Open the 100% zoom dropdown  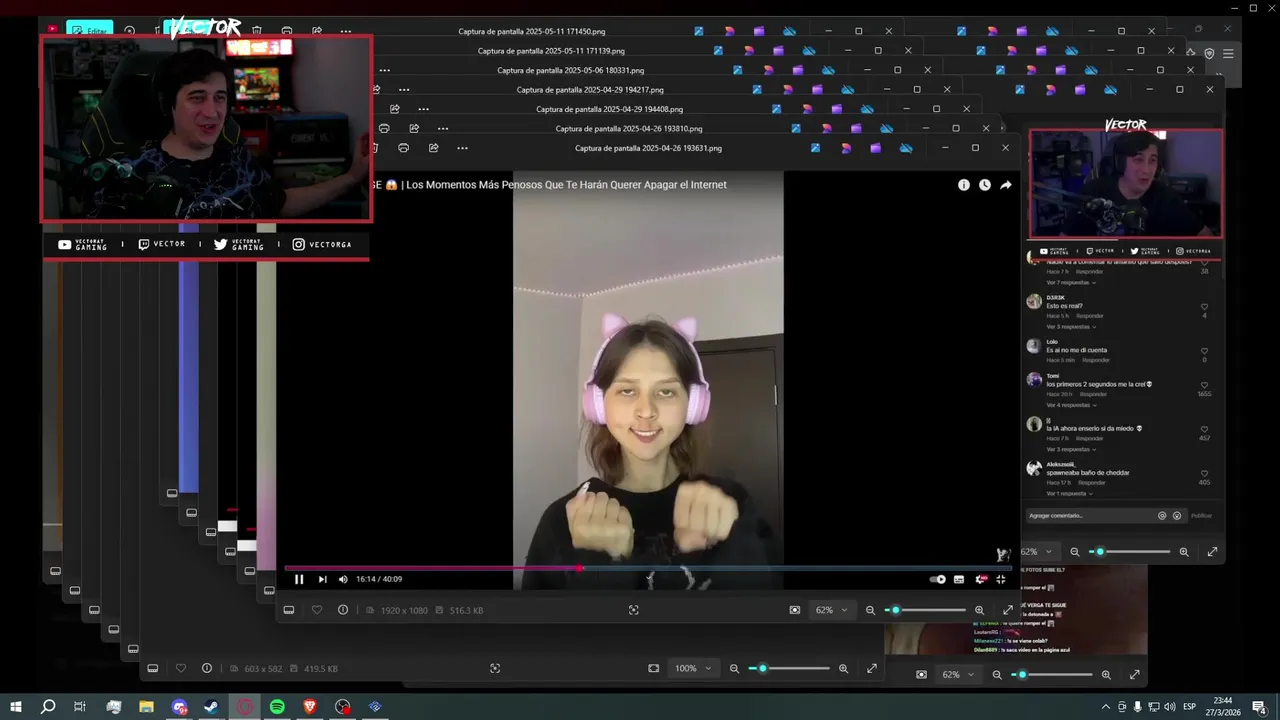point(693,668)
